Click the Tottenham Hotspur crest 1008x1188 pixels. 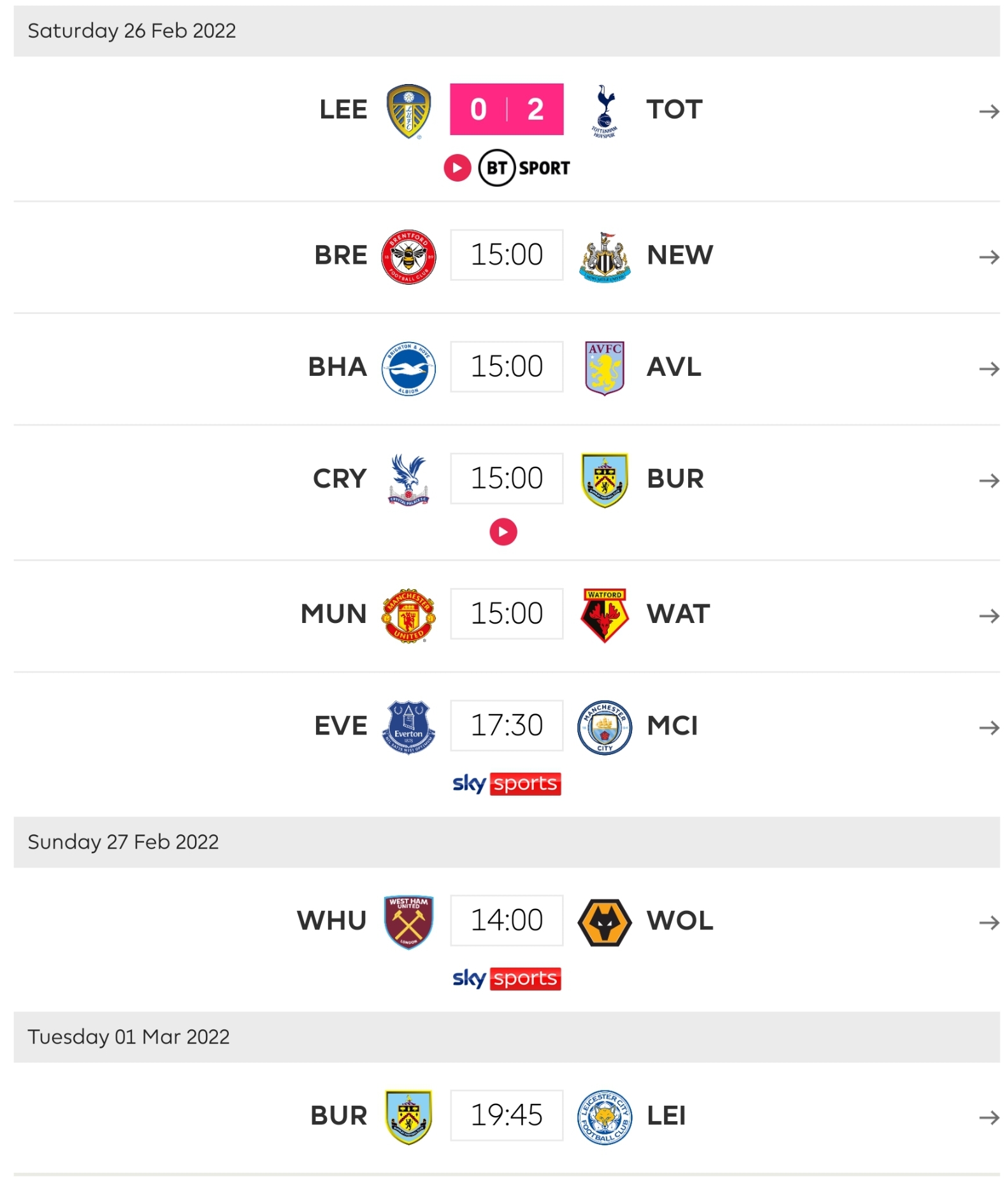coord(604,111)
